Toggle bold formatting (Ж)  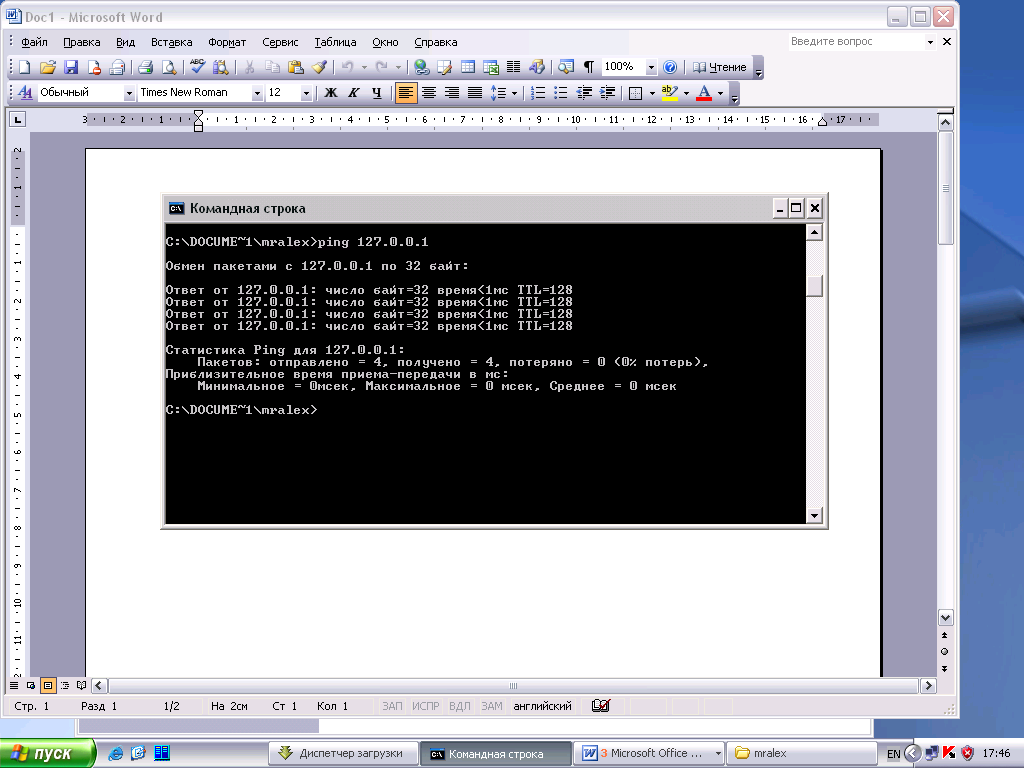pos(330,93)
